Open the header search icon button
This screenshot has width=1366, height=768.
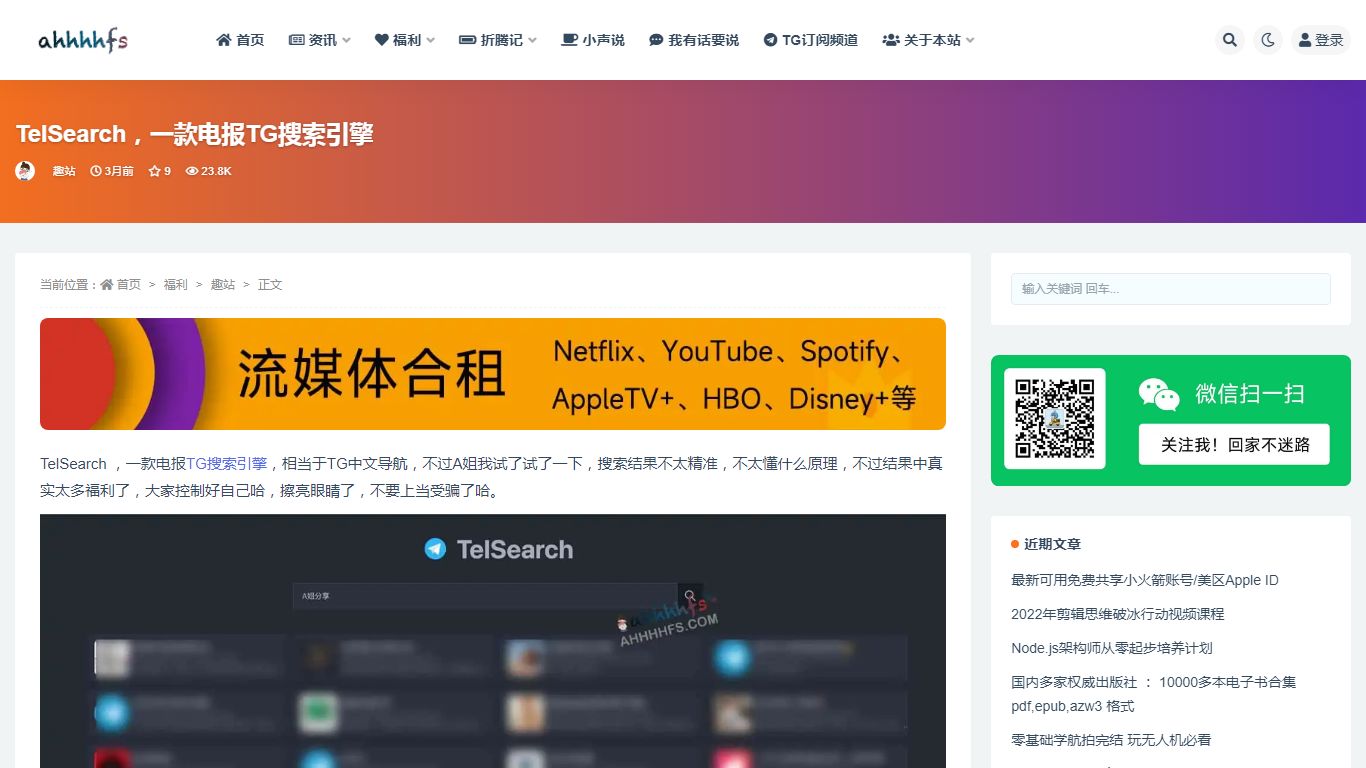1230,40
